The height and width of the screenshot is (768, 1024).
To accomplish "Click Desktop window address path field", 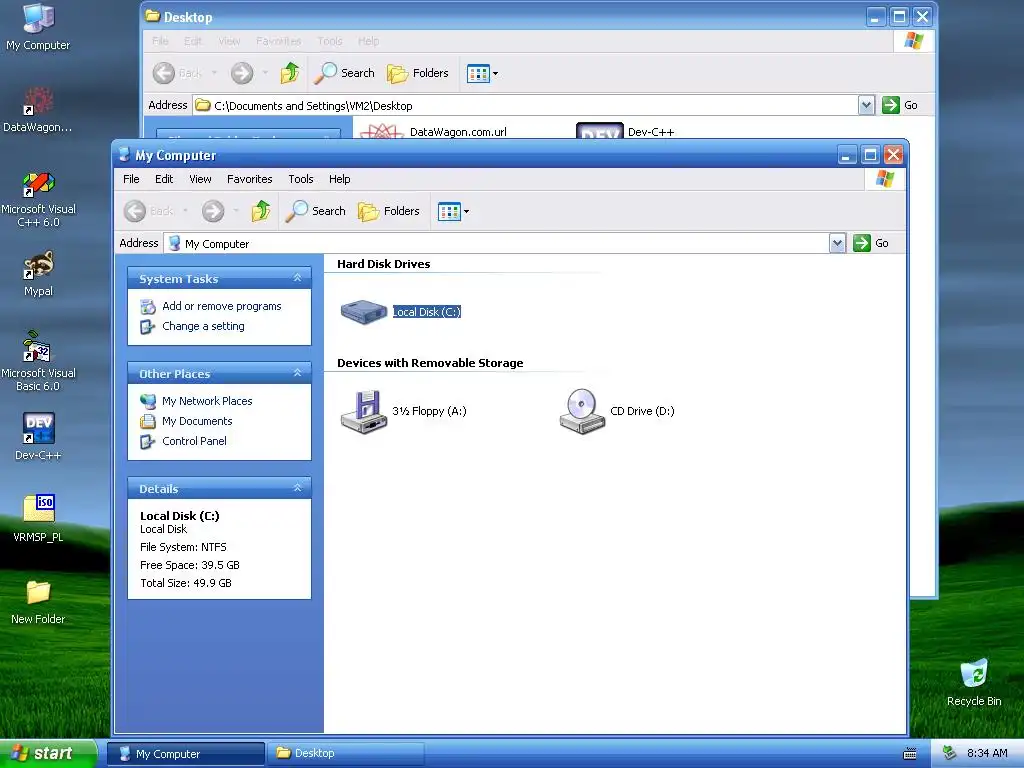I will coord(526,106).
